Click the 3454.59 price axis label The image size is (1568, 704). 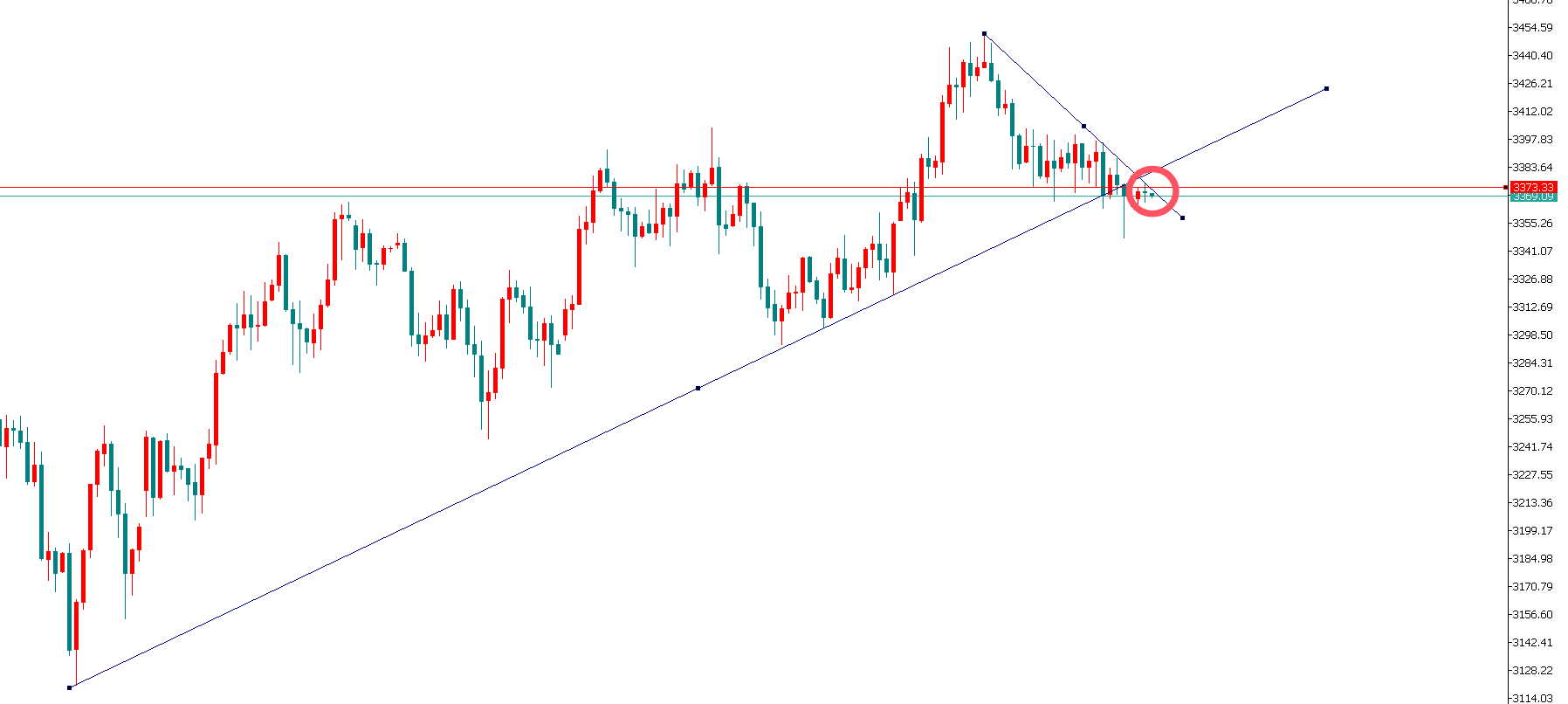[1532, 28]
